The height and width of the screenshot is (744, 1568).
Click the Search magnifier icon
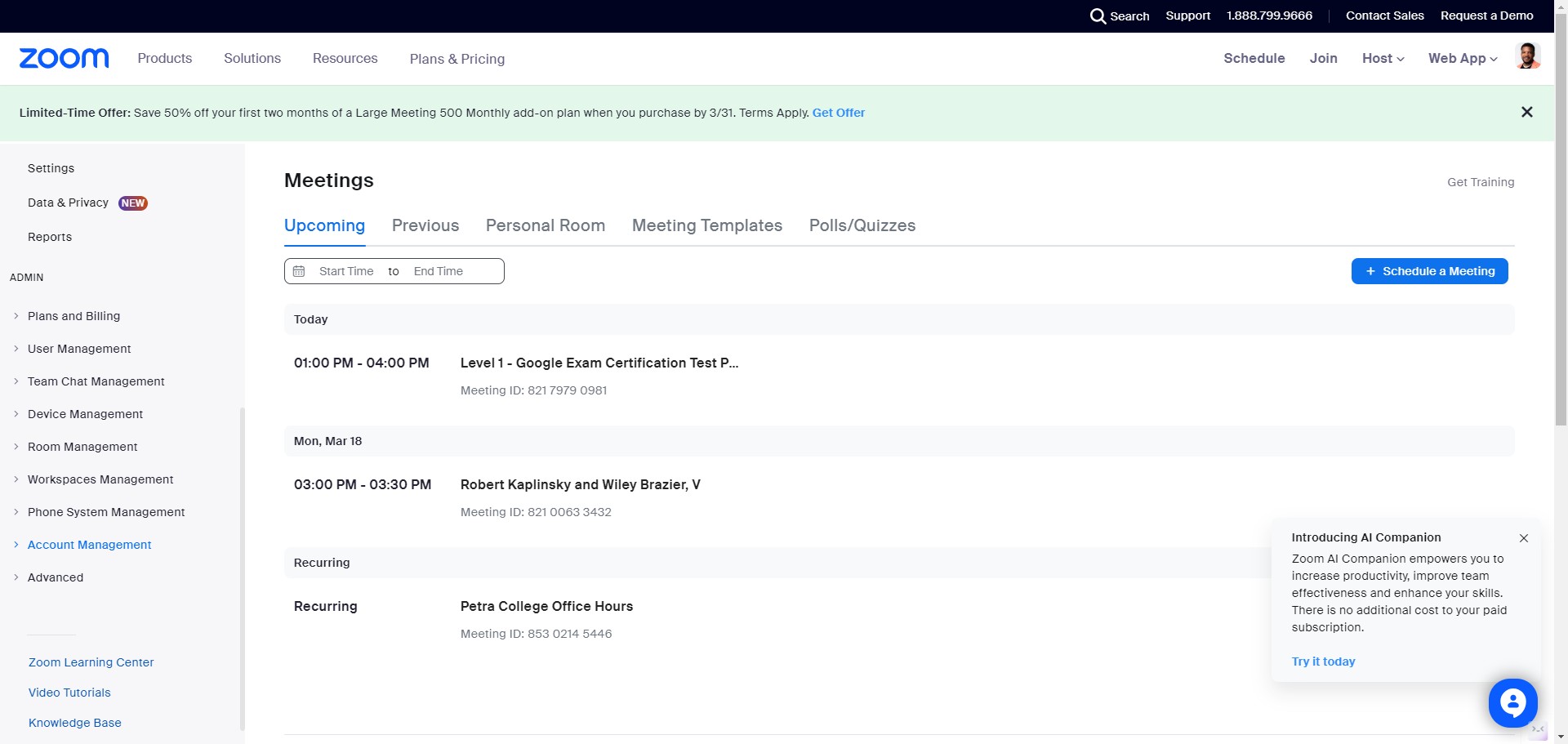(1098, 16)
